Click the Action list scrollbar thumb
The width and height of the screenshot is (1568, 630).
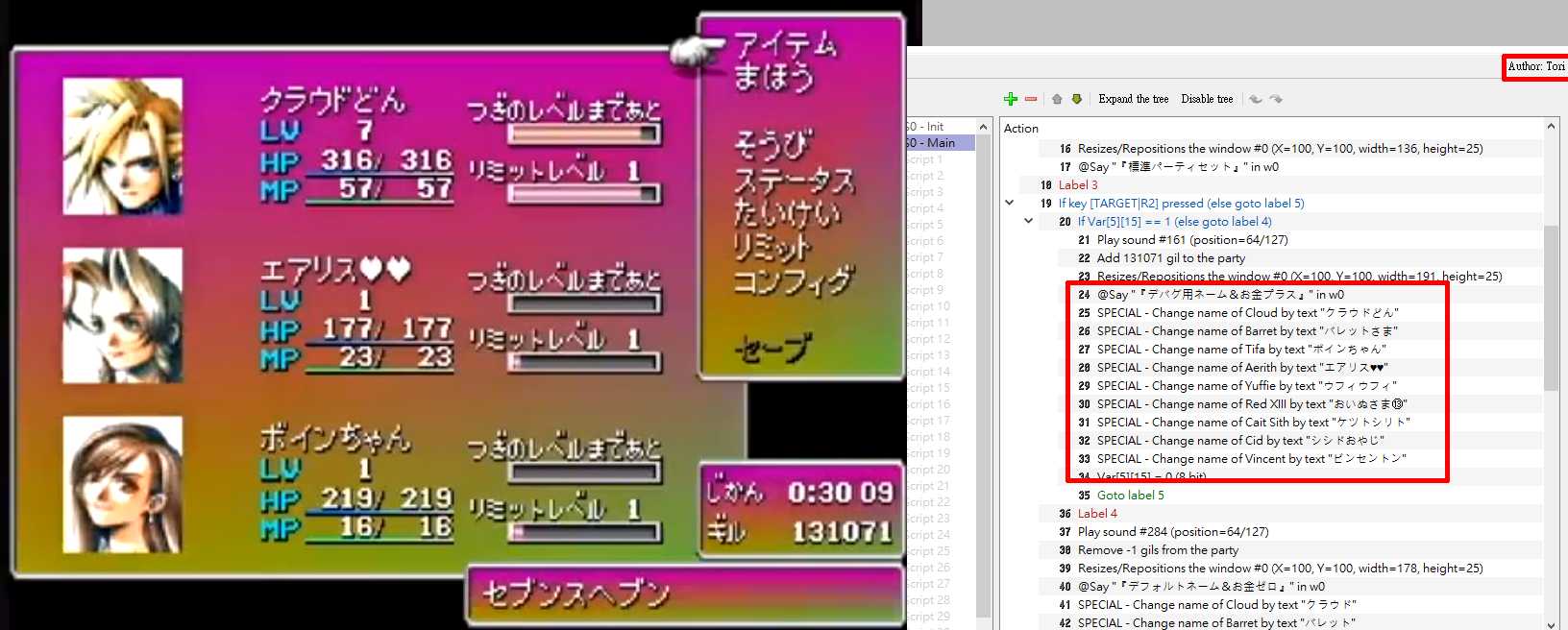click(1551, 307)
